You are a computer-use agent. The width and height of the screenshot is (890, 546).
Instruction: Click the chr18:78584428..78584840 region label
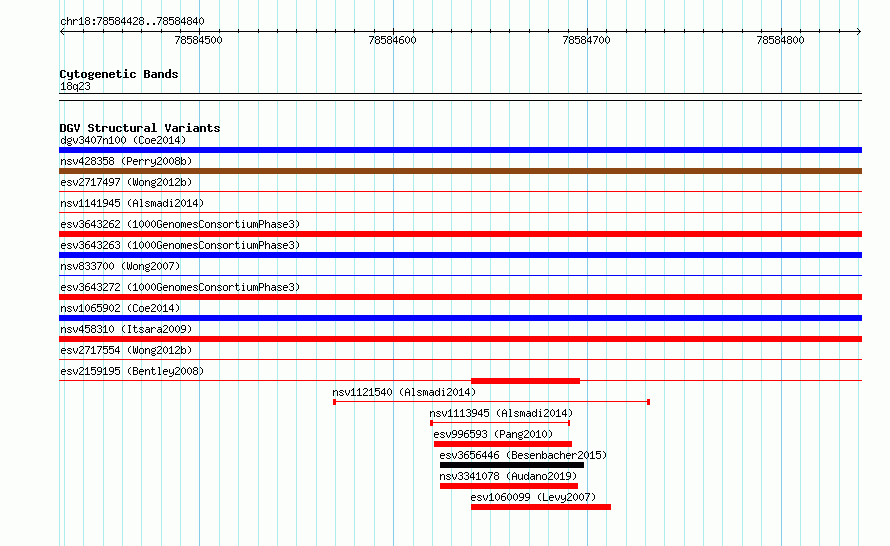click(x=132, y=22)
